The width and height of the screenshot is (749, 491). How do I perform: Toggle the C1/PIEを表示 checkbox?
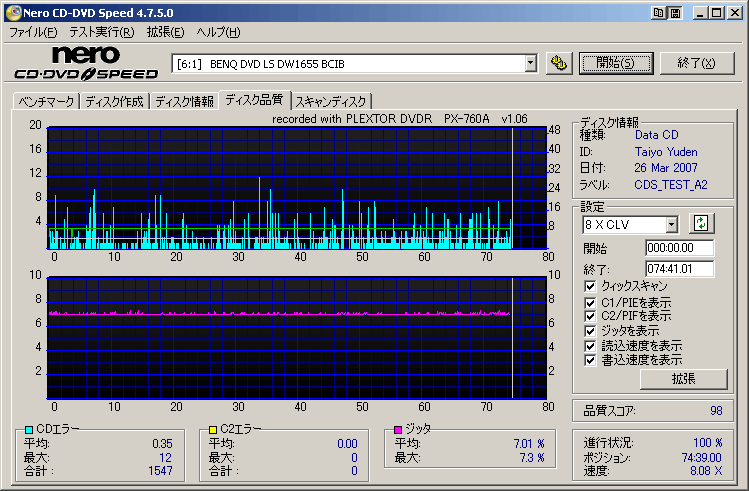pyautogui.click(x=590, y=303)
